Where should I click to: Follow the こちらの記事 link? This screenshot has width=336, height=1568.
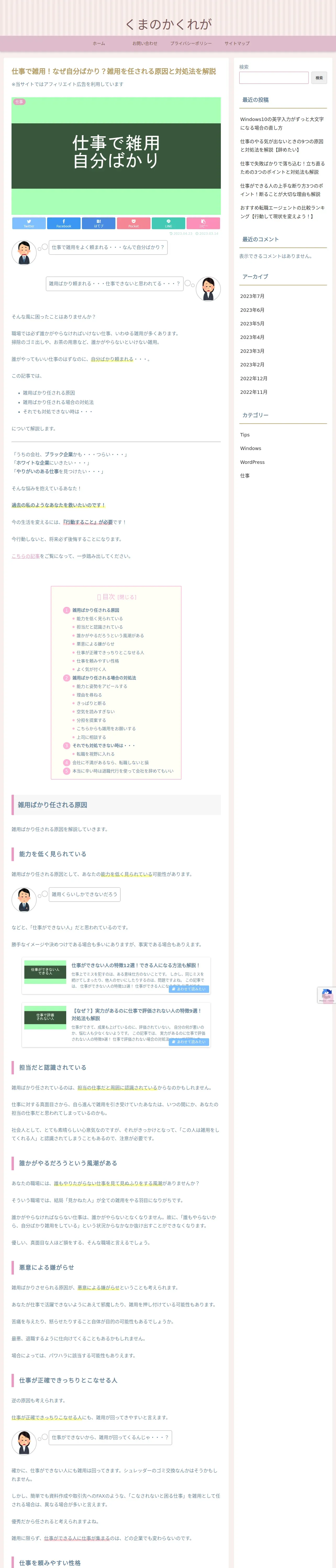tap(26, 556)
